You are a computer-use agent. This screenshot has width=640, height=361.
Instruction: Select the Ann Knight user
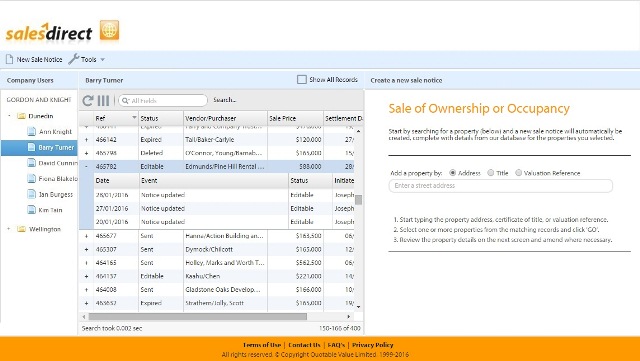pos(55,131)
